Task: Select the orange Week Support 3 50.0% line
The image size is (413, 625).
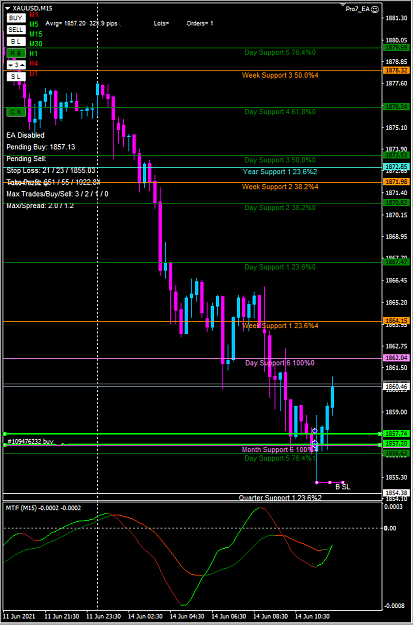Action: tap(191, 71)
